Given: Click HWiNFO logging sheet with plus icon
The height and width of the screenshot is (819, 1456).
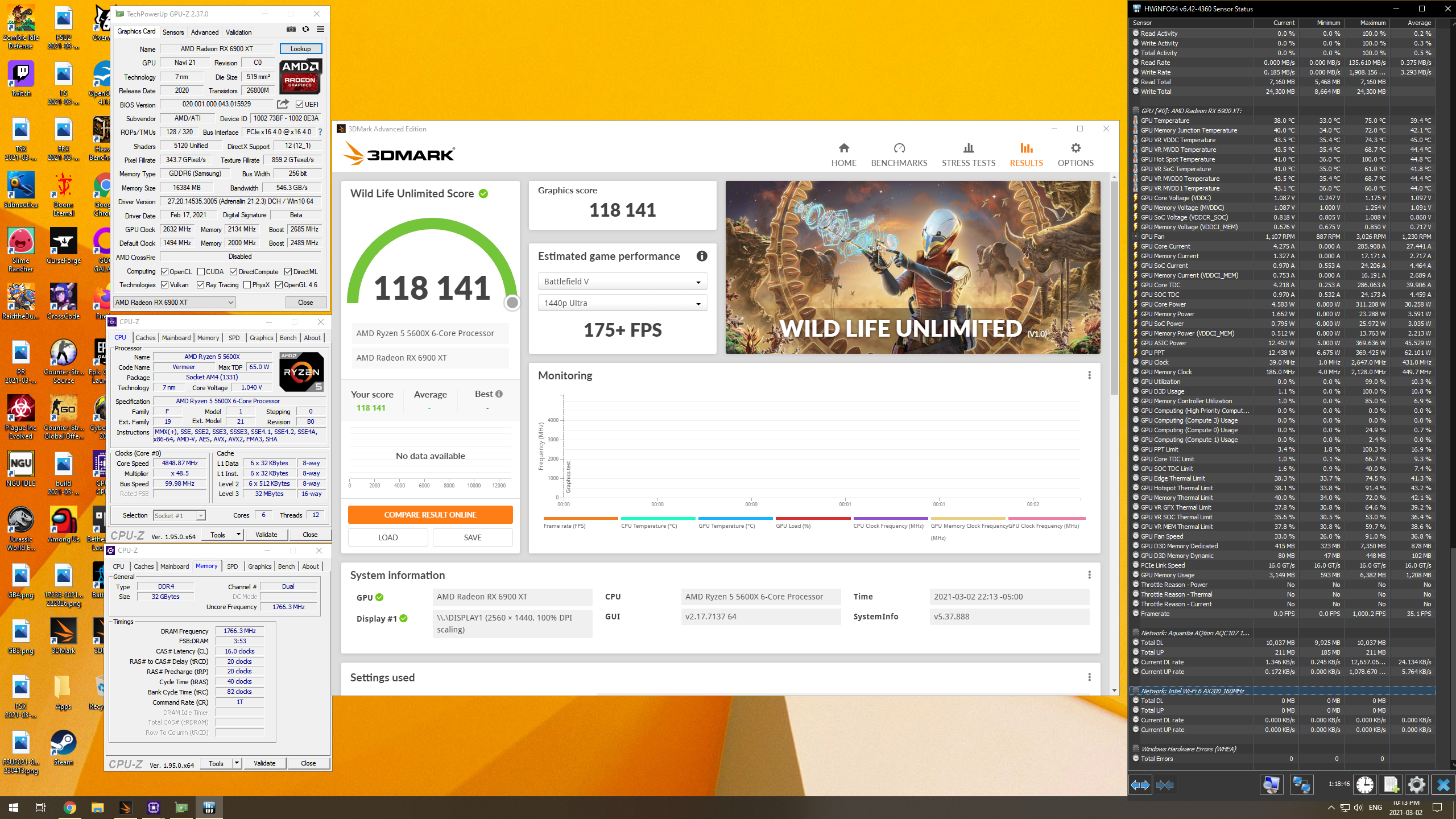Looking at the screenshot, I should pyautogui.click(x=1391, y=785).
